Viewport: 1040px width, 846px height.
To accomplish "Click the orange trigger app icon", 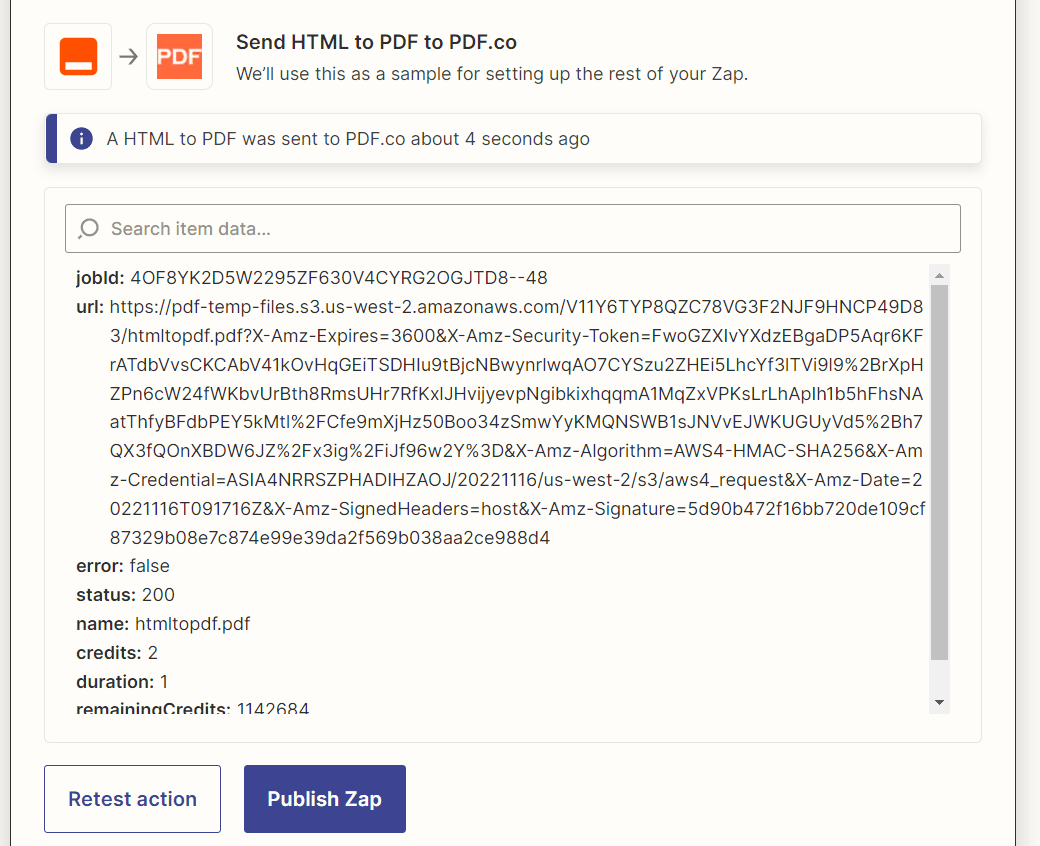I will pyautogui.click(x=77, y=55).
